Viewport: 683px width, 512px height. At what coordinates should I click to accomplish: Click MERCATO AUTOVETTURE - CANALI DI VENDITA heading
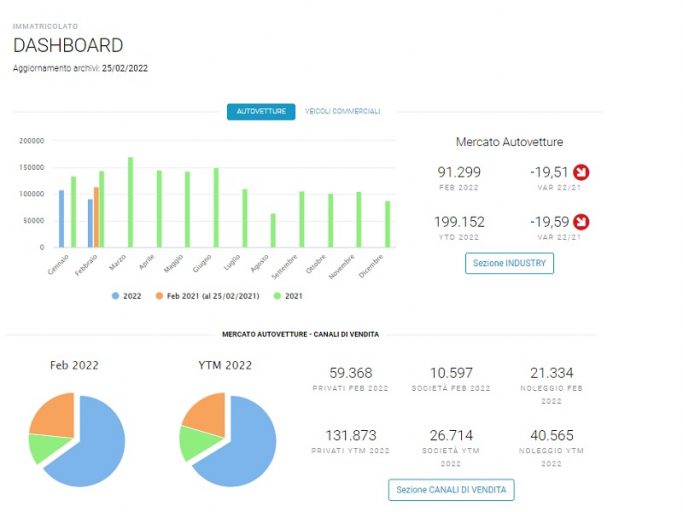[301, 335]
